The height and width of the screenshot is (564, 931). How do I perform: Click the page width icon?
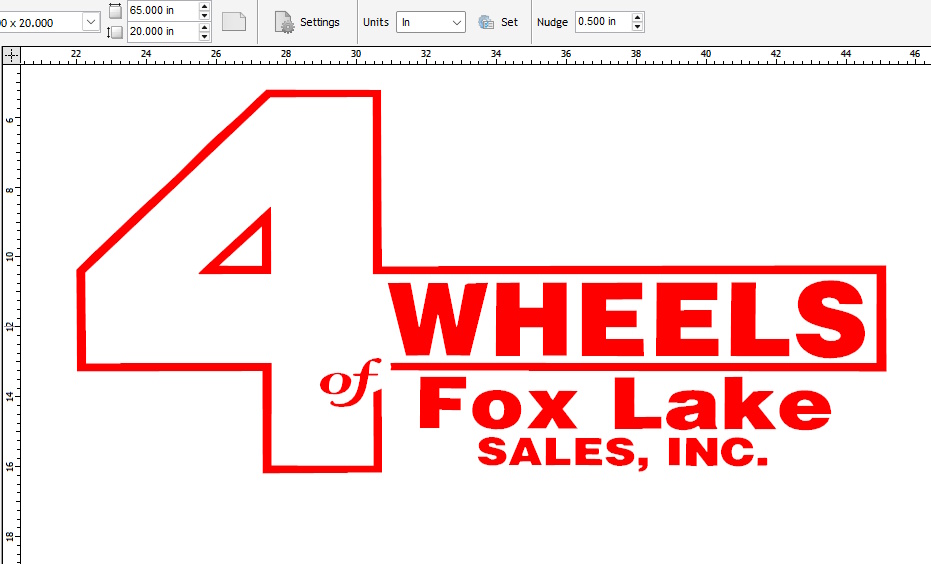click(x=115, y=11)
